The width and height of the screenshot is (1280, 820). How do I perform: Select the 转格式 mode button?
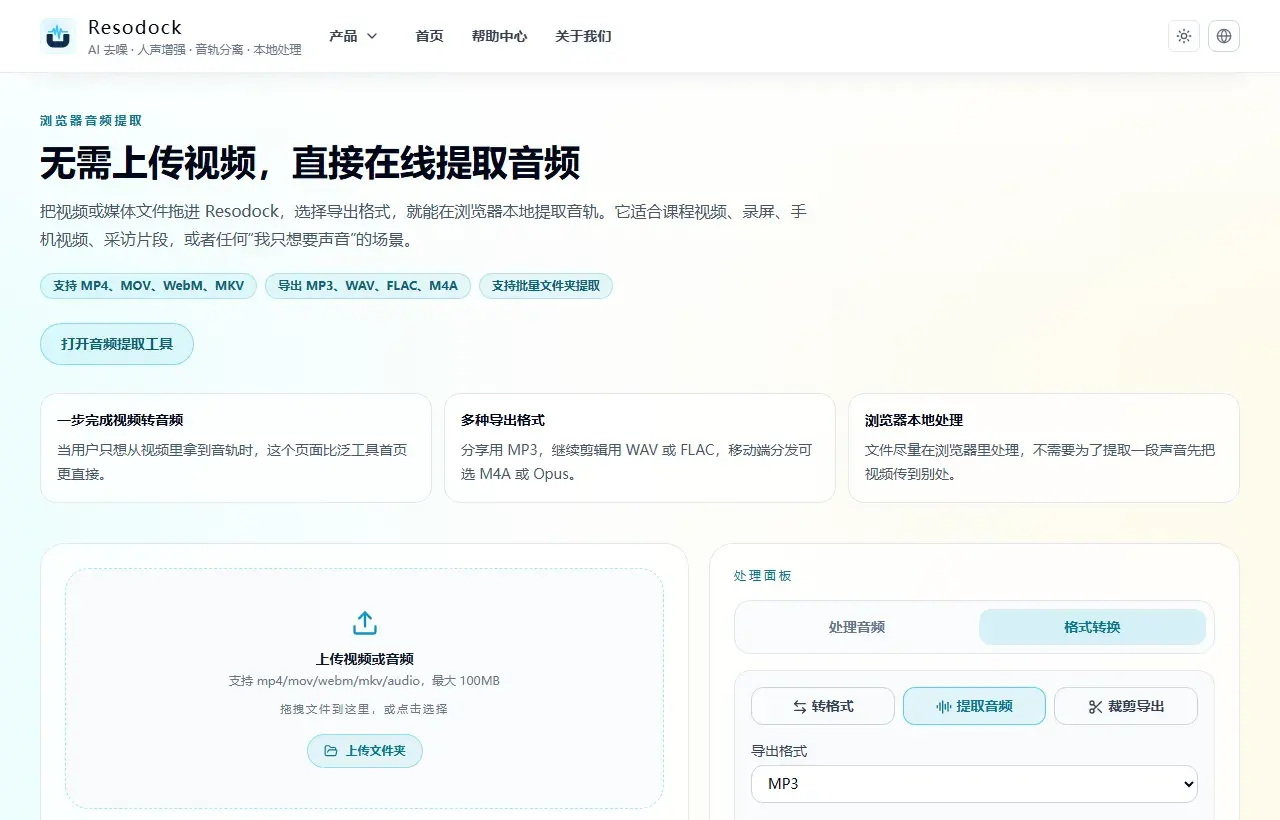[x=823, y=706]
